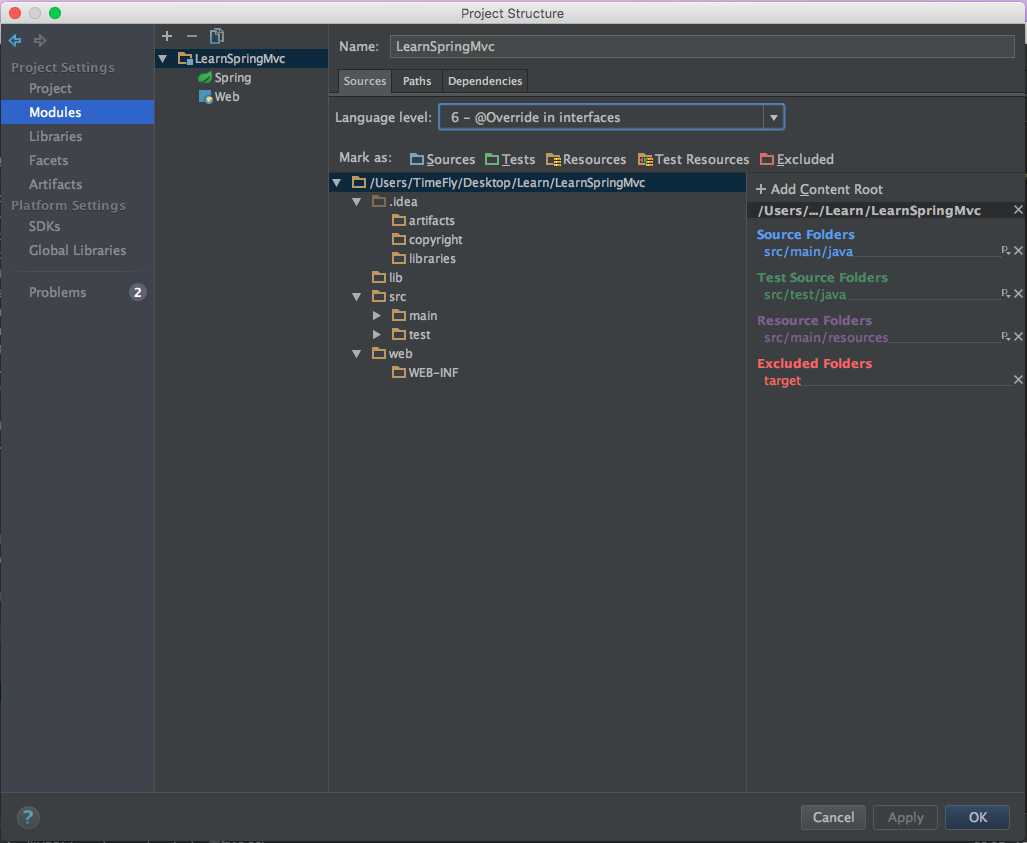Viewport: 1027px width, 843px height.
Task: Unmark src/main/resources resource folder
Action: pos(1018,336)
